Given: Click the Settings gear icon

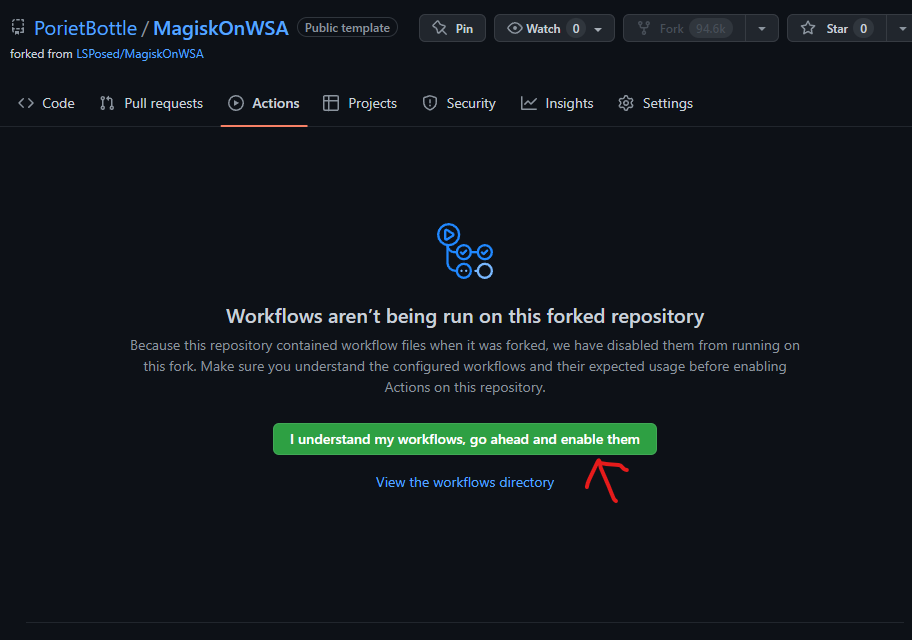Looking at the screenshot, I should (x=626, y=104).
